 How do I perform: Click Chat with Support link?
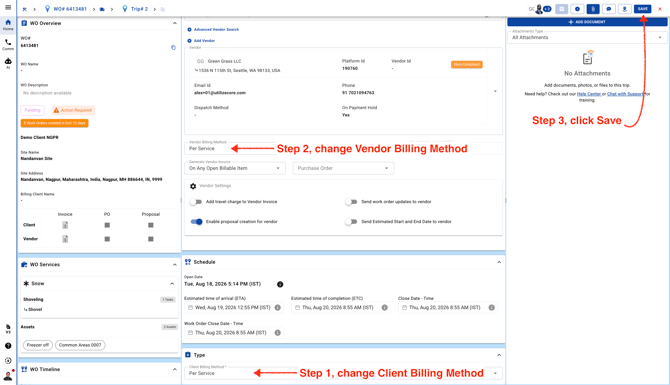point(625,94)
